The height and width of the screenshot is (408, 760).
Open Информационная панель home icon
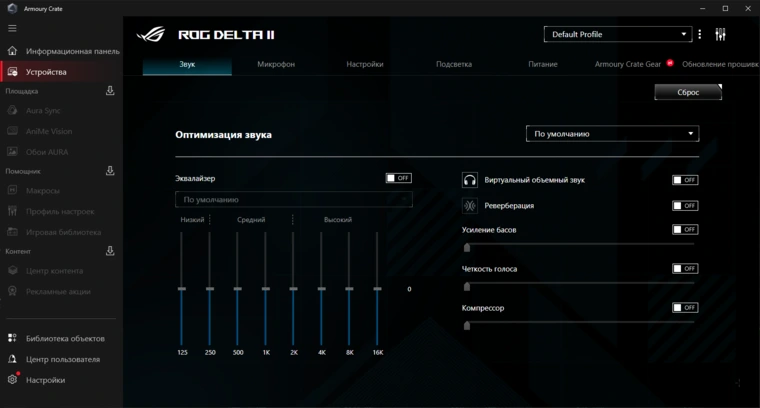coord(12,51)
